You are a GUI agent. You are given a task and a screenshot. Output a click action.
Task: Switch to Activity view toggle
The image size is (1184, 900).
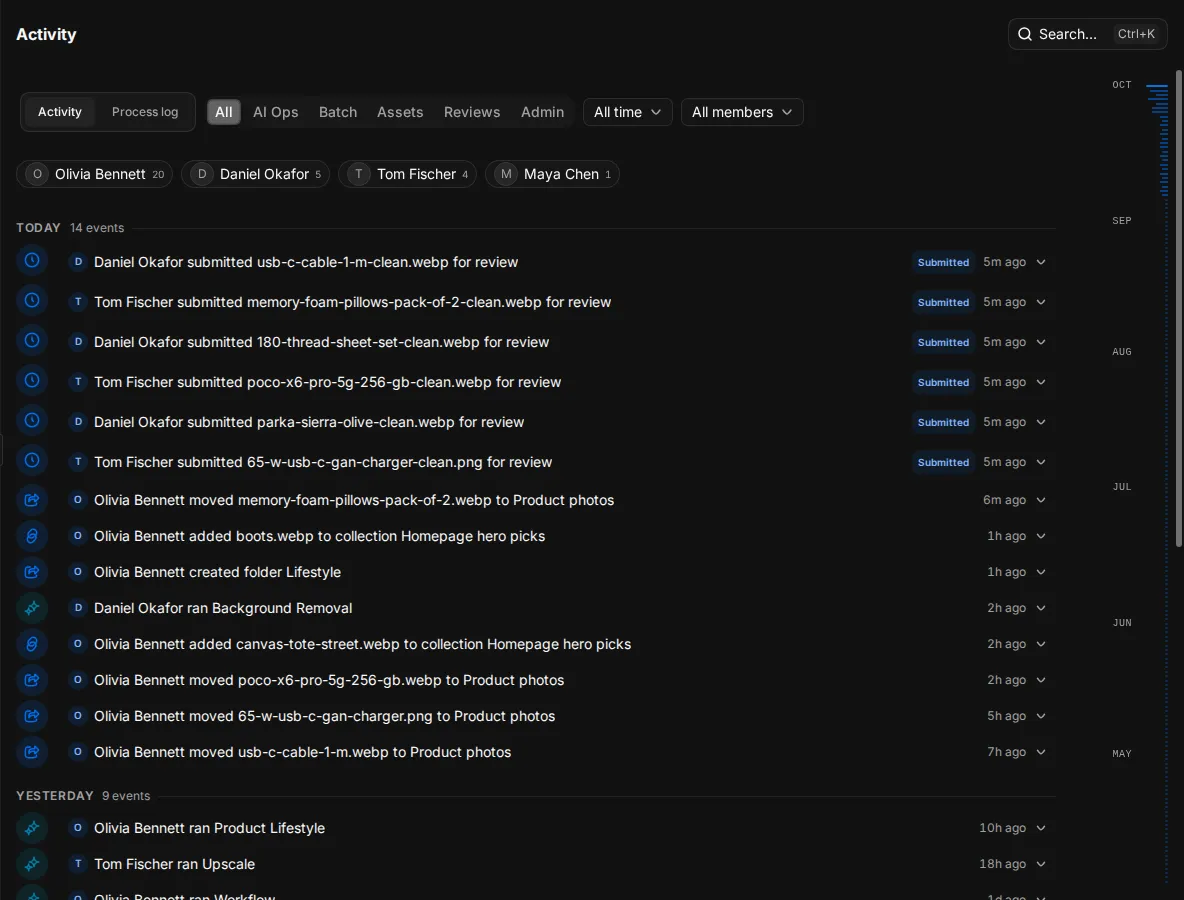[60, 112]
